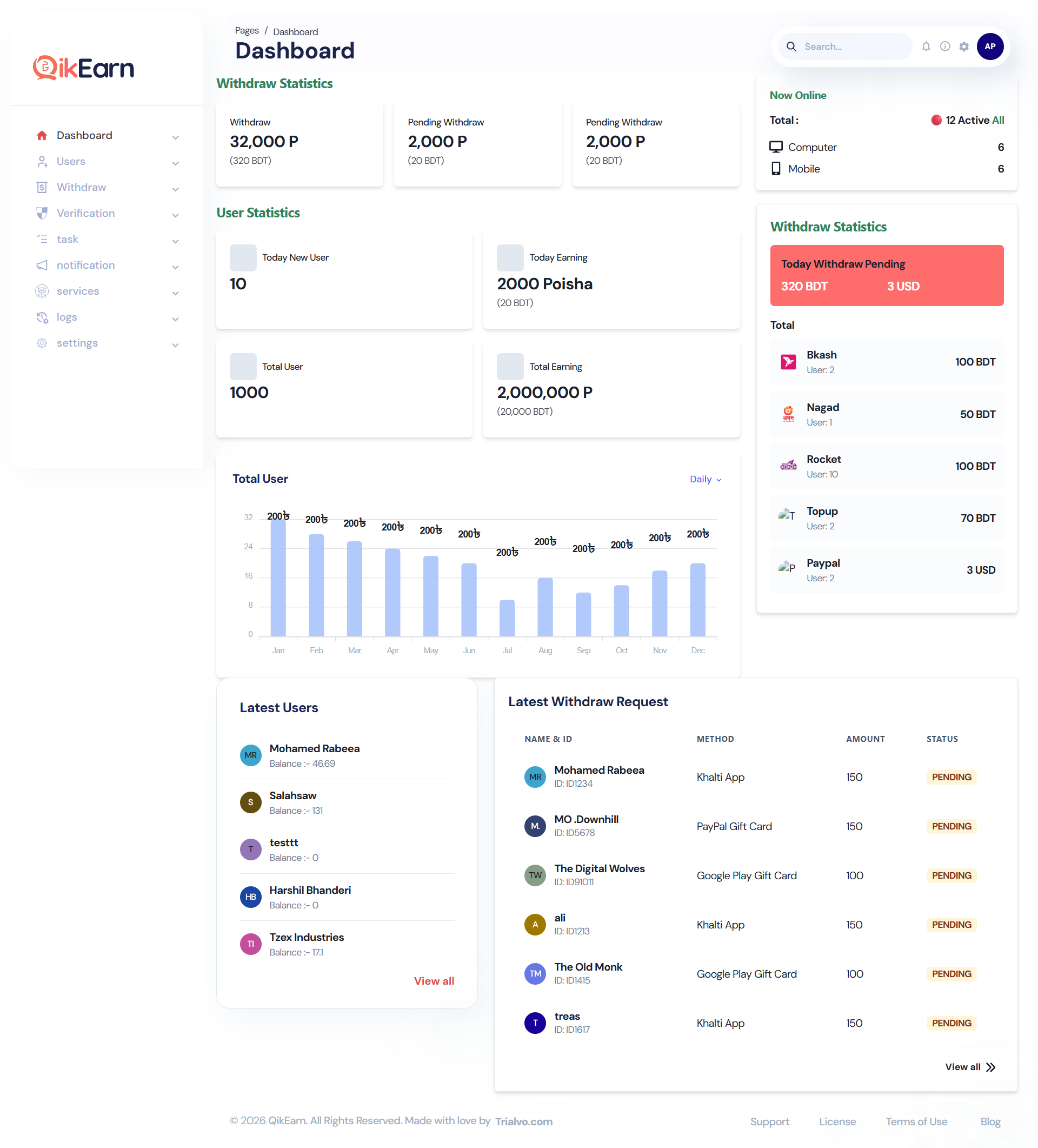This screenshot has height=1148, width=1038.
Task: Expand the settings menu chevron
Action: pos(175,345)
